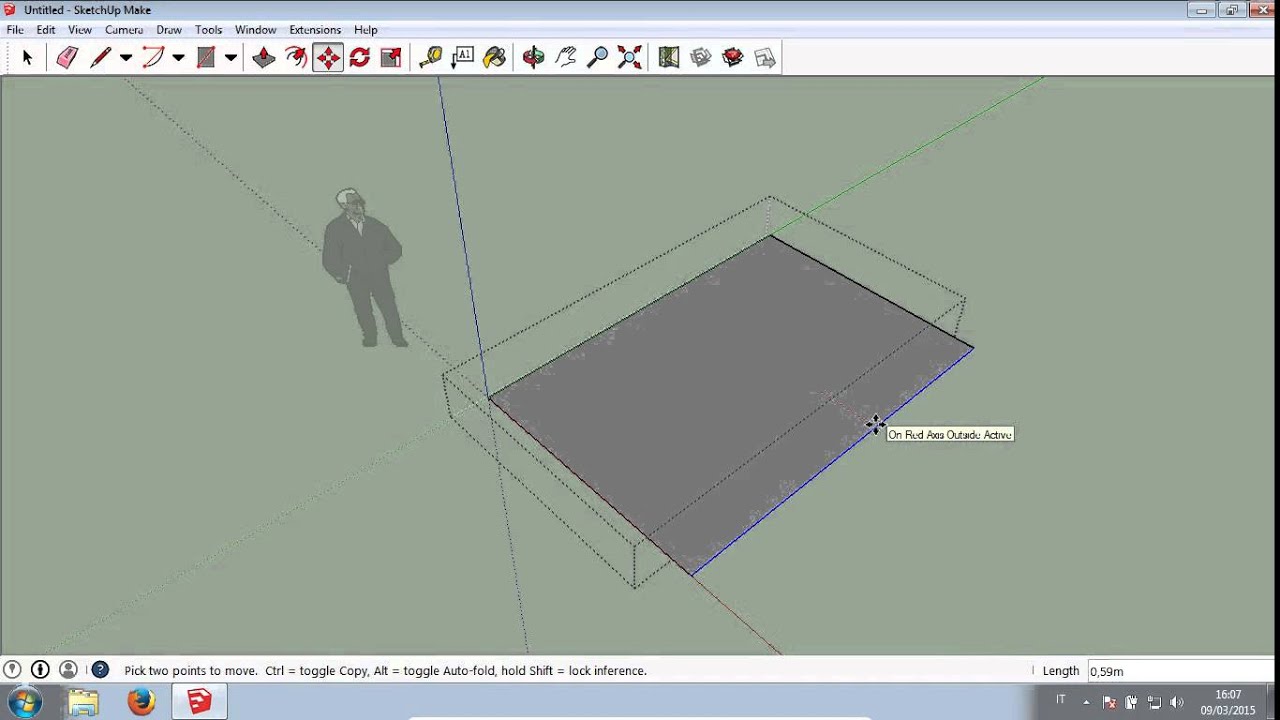The height and width of the screenshot is (720, 1280).
Task: Open the Windows Start button
Action: 25,702
